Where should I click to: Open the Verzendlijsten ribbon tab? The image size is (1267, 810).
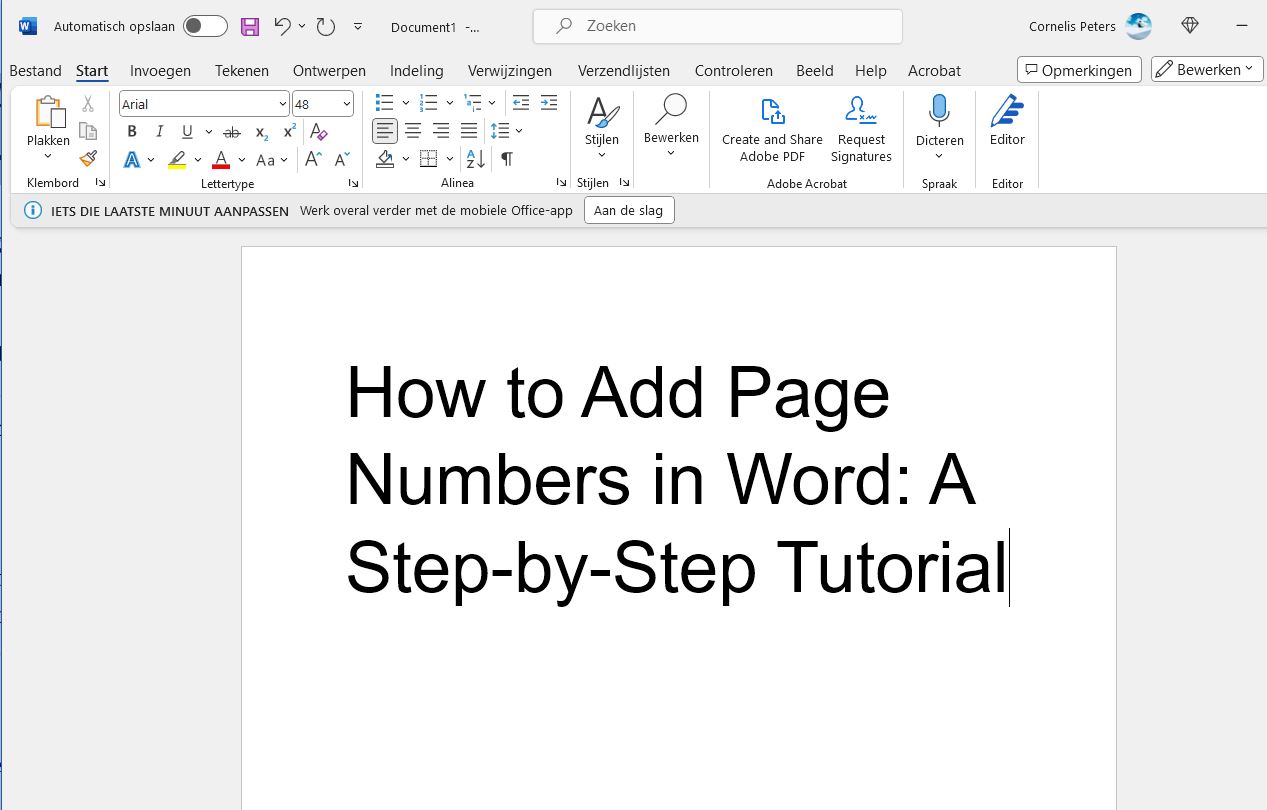(x=623, y=70)
